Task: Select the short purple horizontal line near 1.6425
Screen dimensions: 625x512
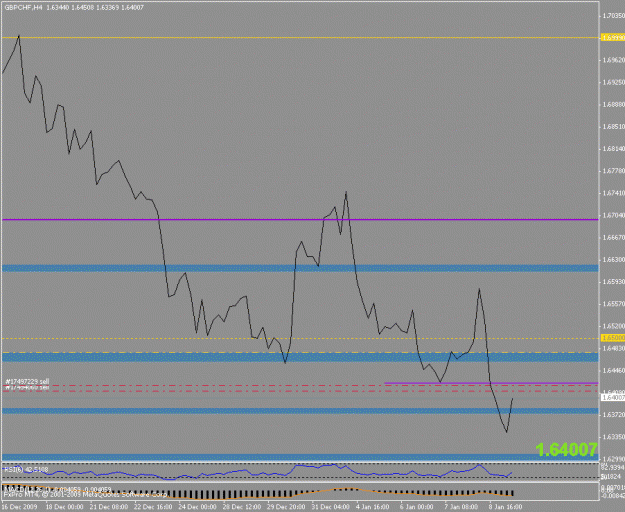Action: pos(491,383)
